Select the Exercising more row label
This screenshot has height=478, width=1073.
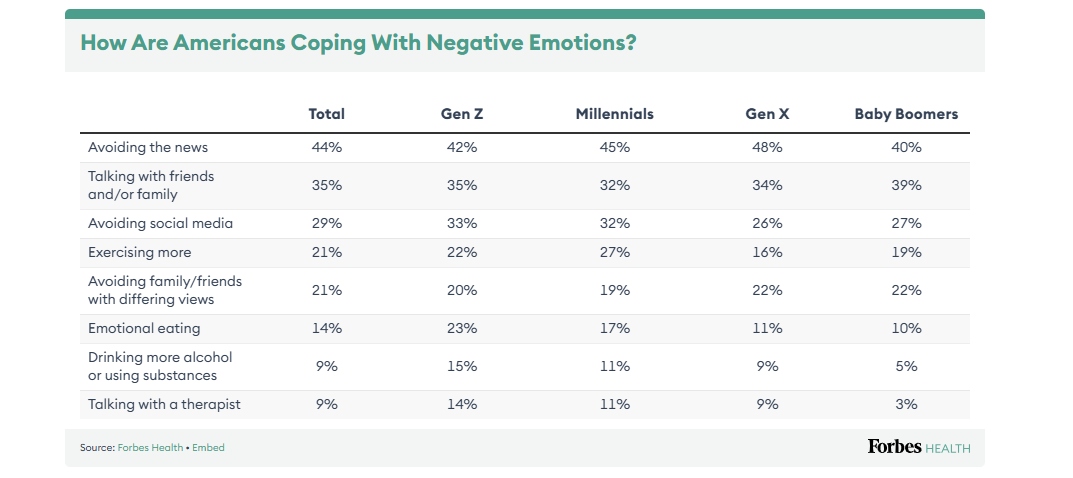point(139,252)
